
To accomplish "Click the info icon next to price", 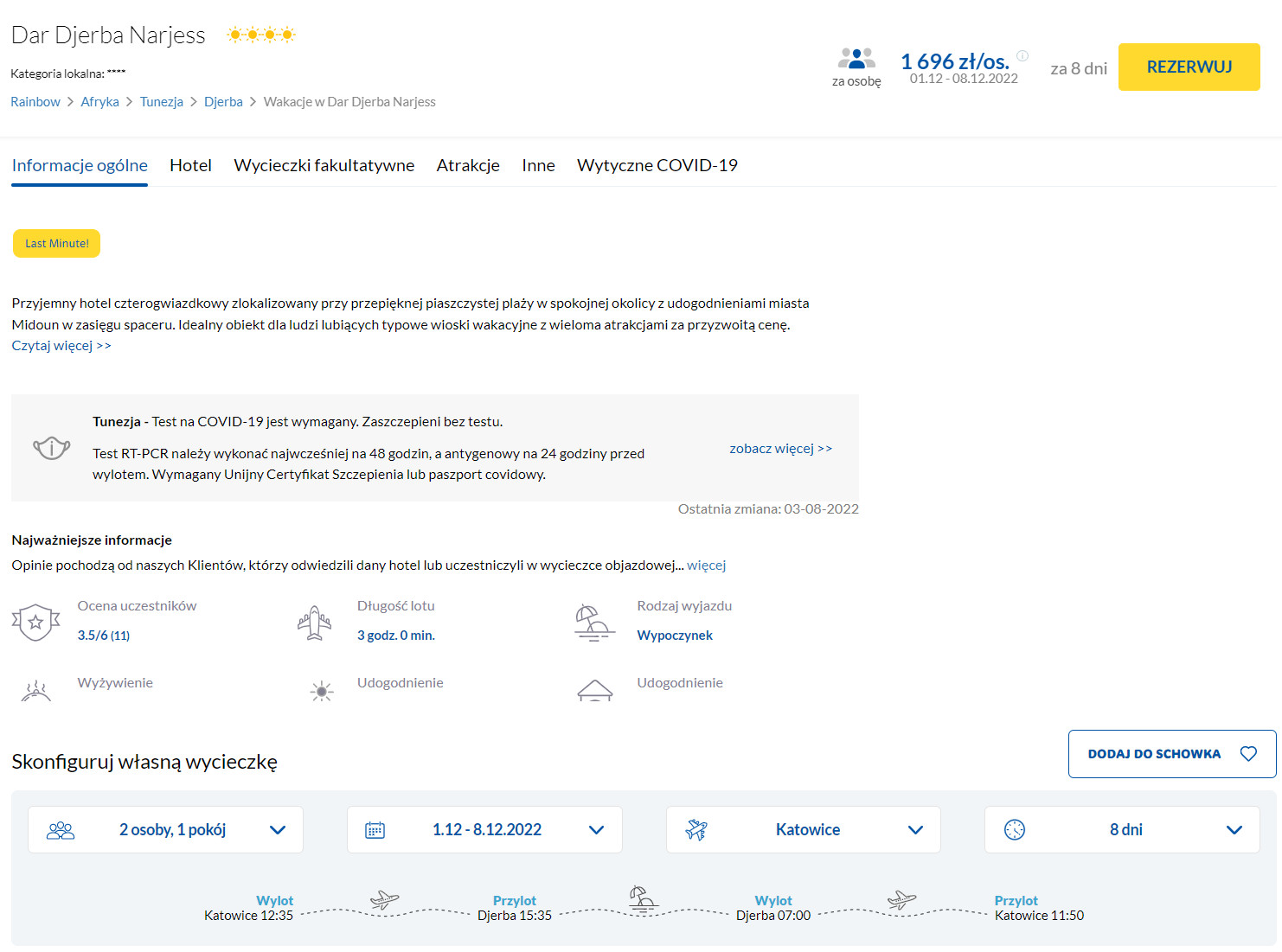I will point(1022,55).
